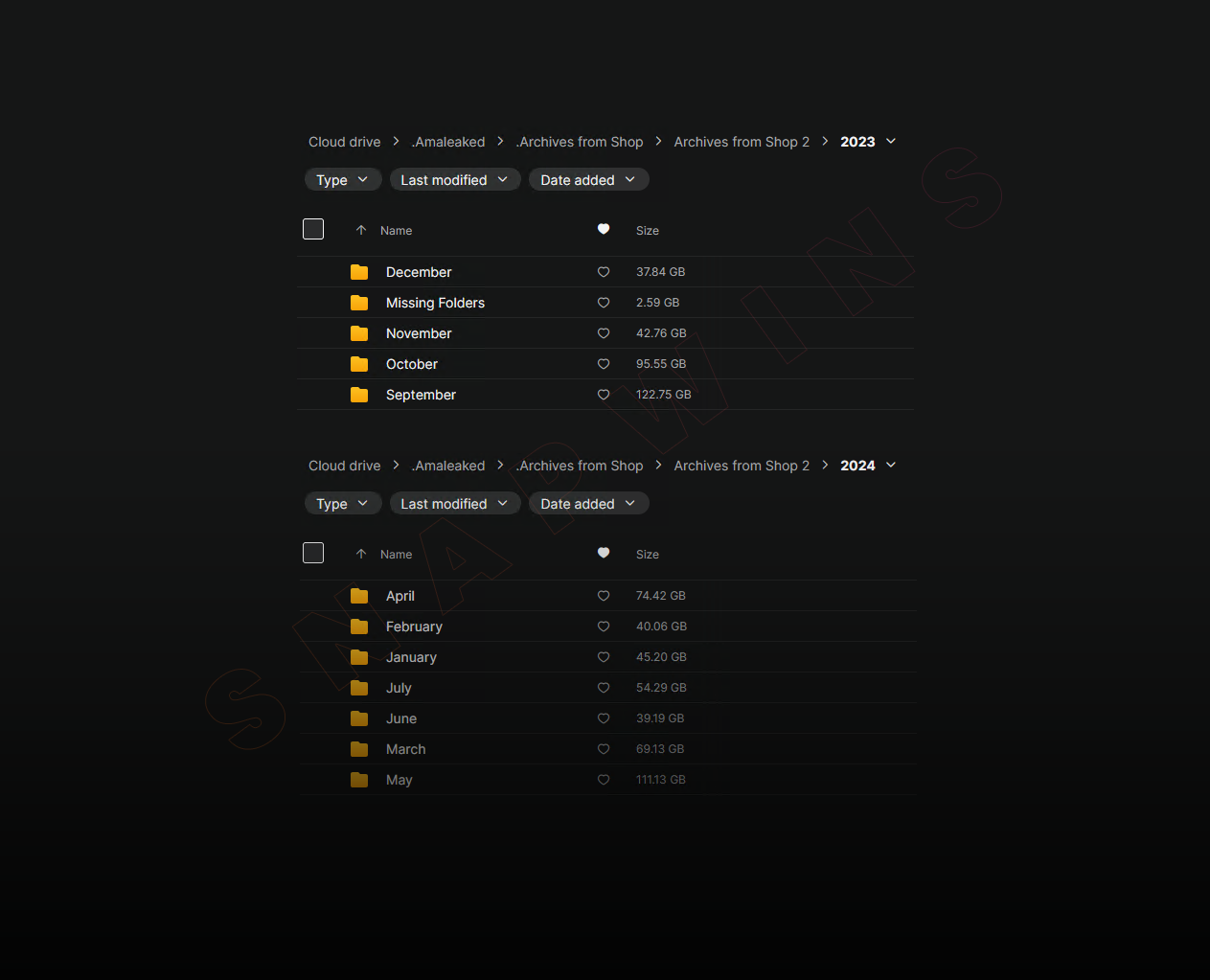This screenshot has width=1210, height=980.
Task: Click the heart icon next to July
Action: tap(604, 688)
